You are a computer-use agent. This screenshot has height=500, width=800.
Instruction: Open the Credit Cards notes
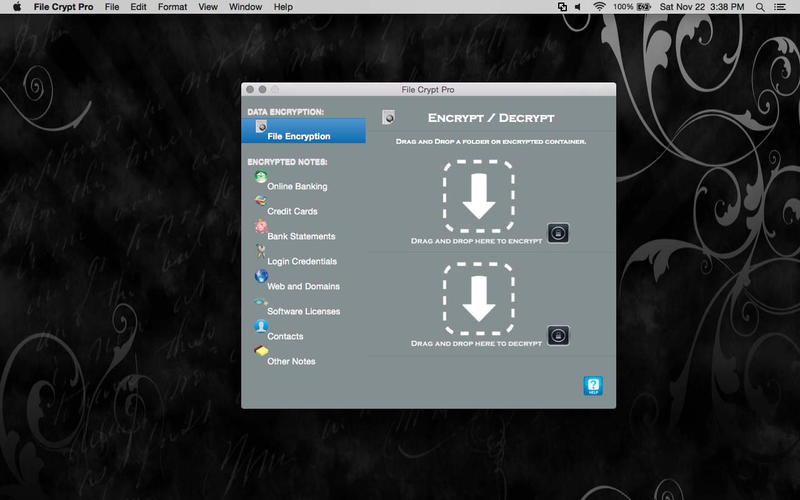pyautogui.click(x=292, y=211)
